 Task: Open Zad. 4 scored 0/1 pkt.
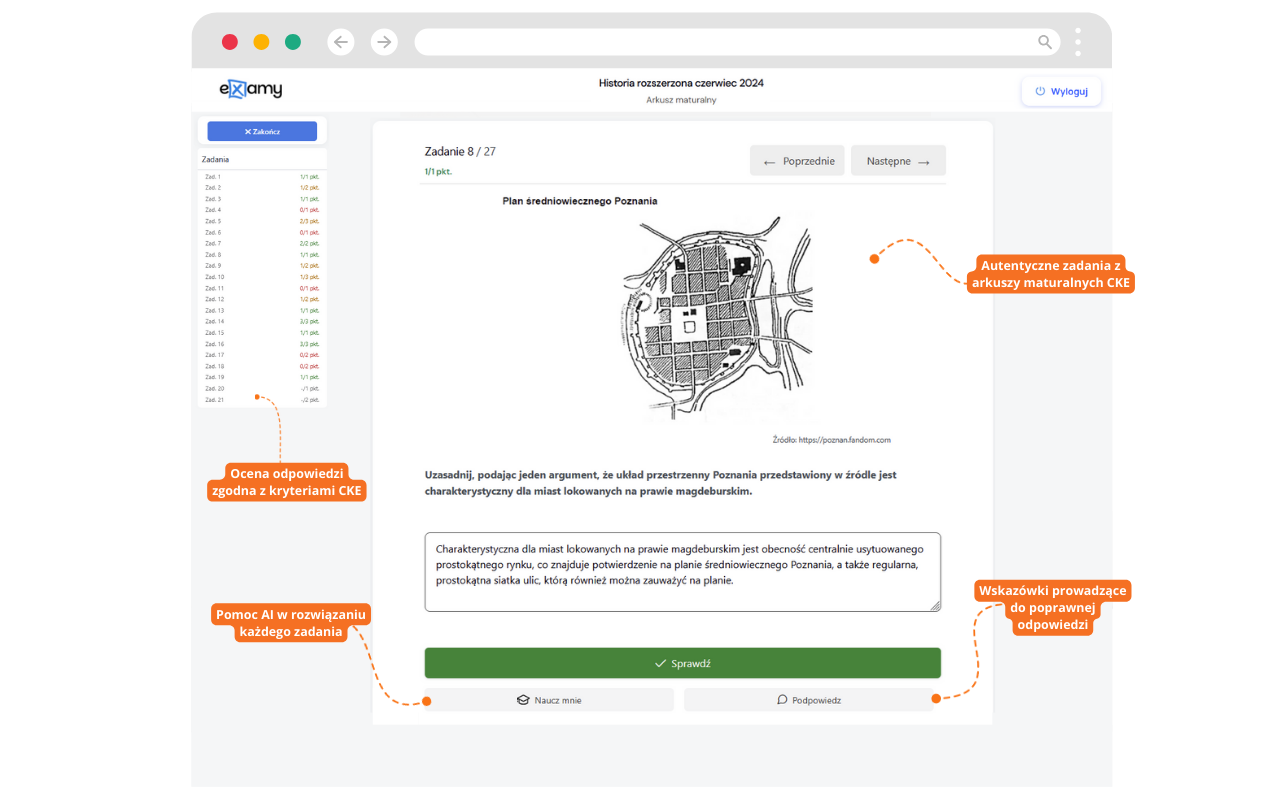[262, 210]
